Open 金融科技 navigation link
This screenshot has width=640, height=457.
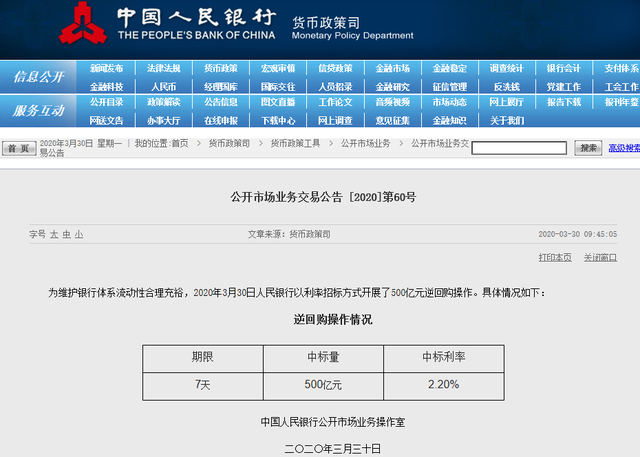coord(107,87)
